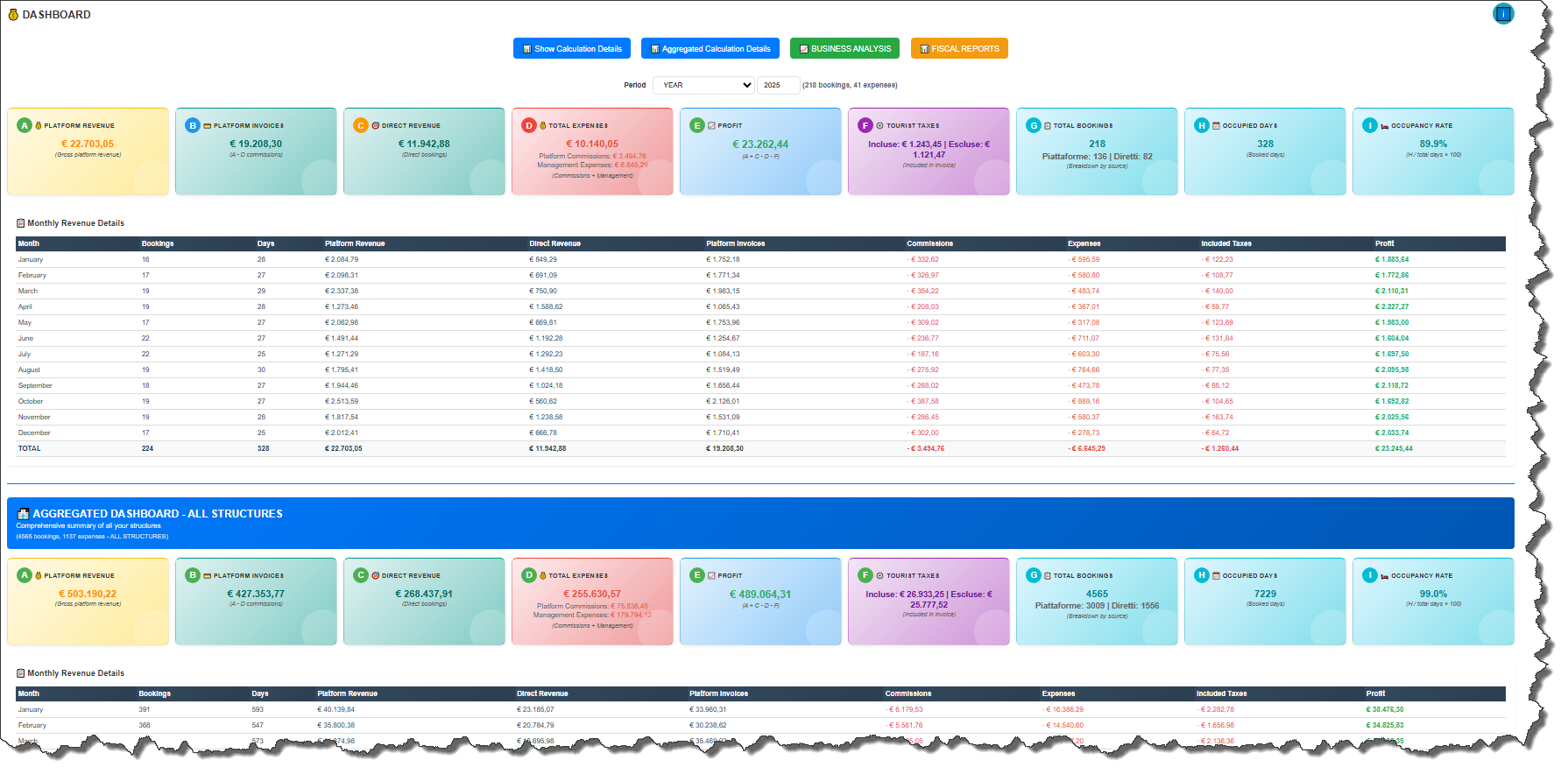Select the August row in first monthly table
Viewport: 1568px width, 774px height.
30,369
